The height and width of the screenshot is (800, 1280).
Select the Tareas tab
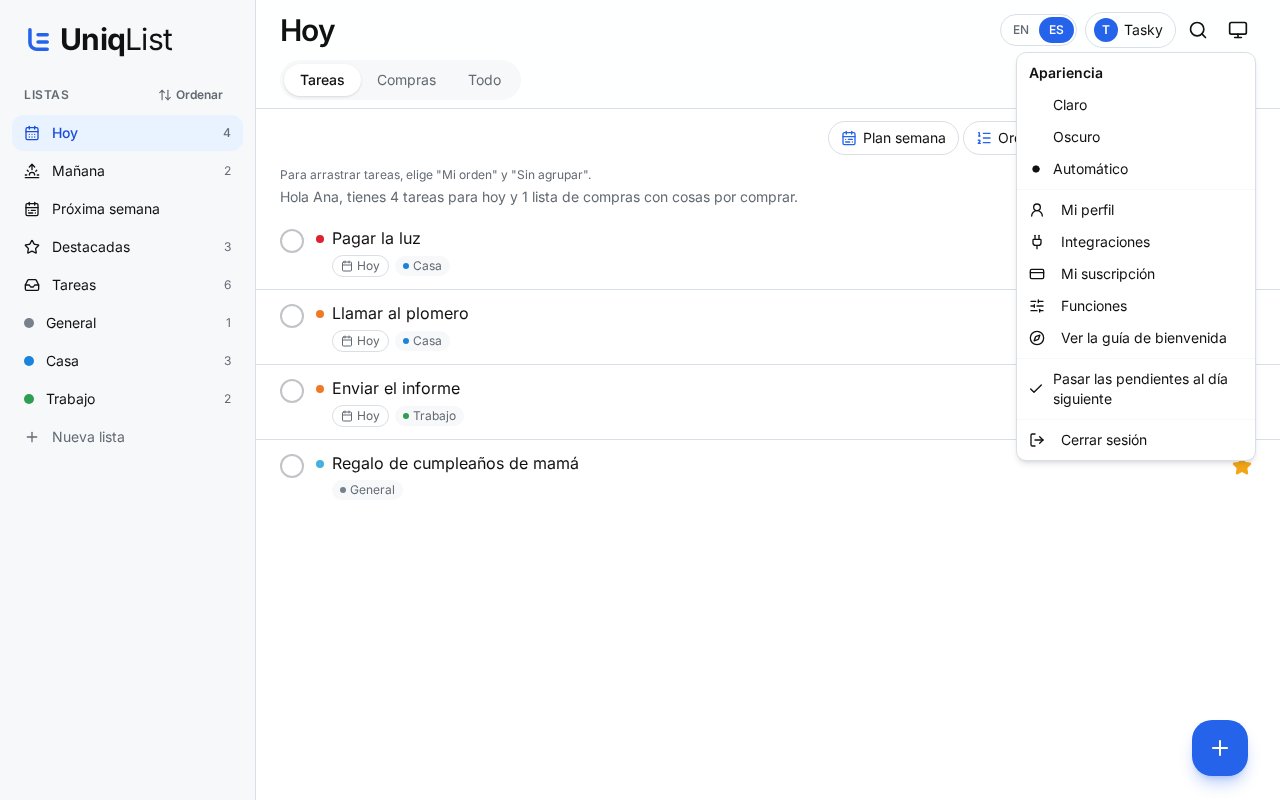322,80
